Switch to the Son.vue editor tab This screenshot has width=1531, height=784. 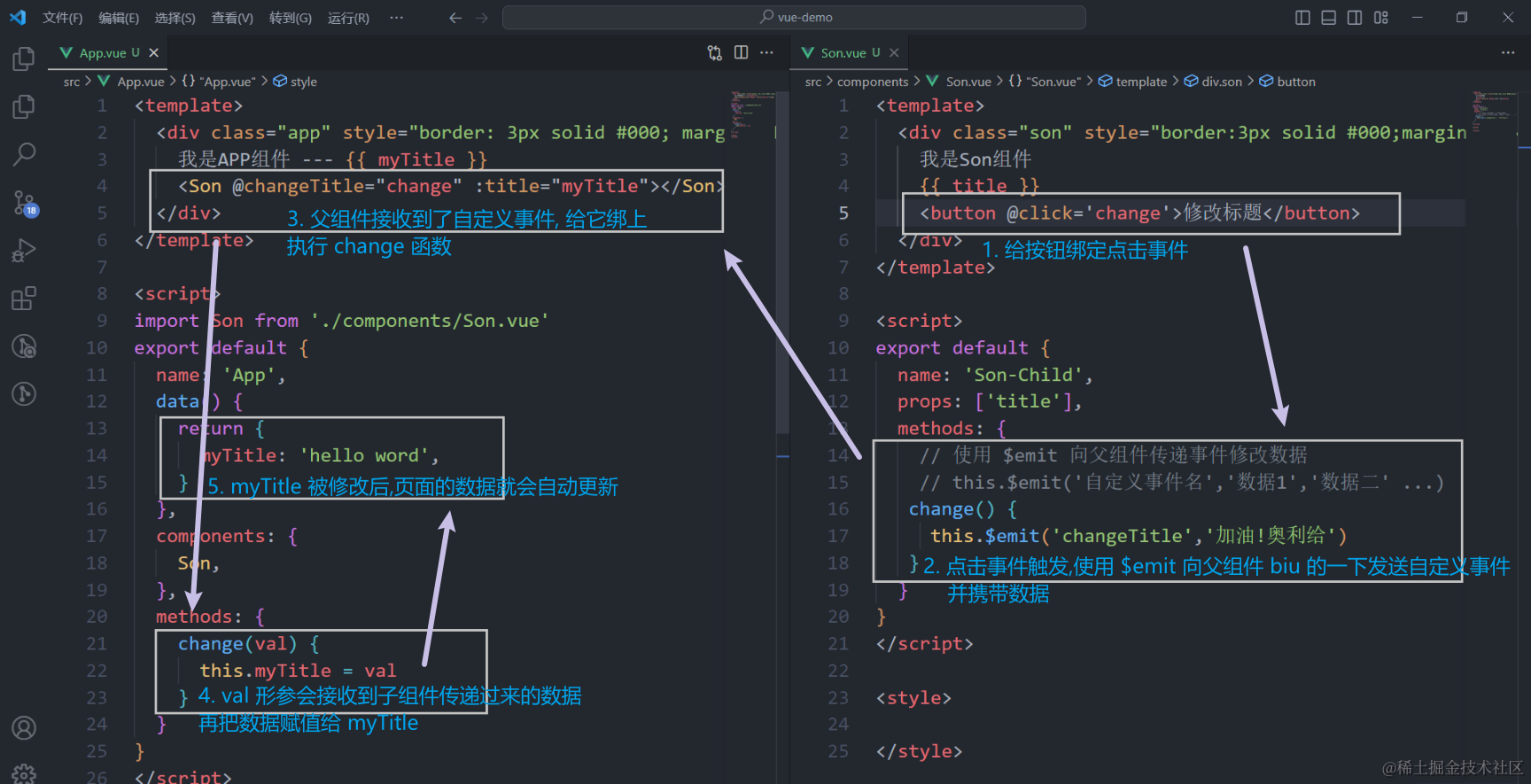pos(851,53)
